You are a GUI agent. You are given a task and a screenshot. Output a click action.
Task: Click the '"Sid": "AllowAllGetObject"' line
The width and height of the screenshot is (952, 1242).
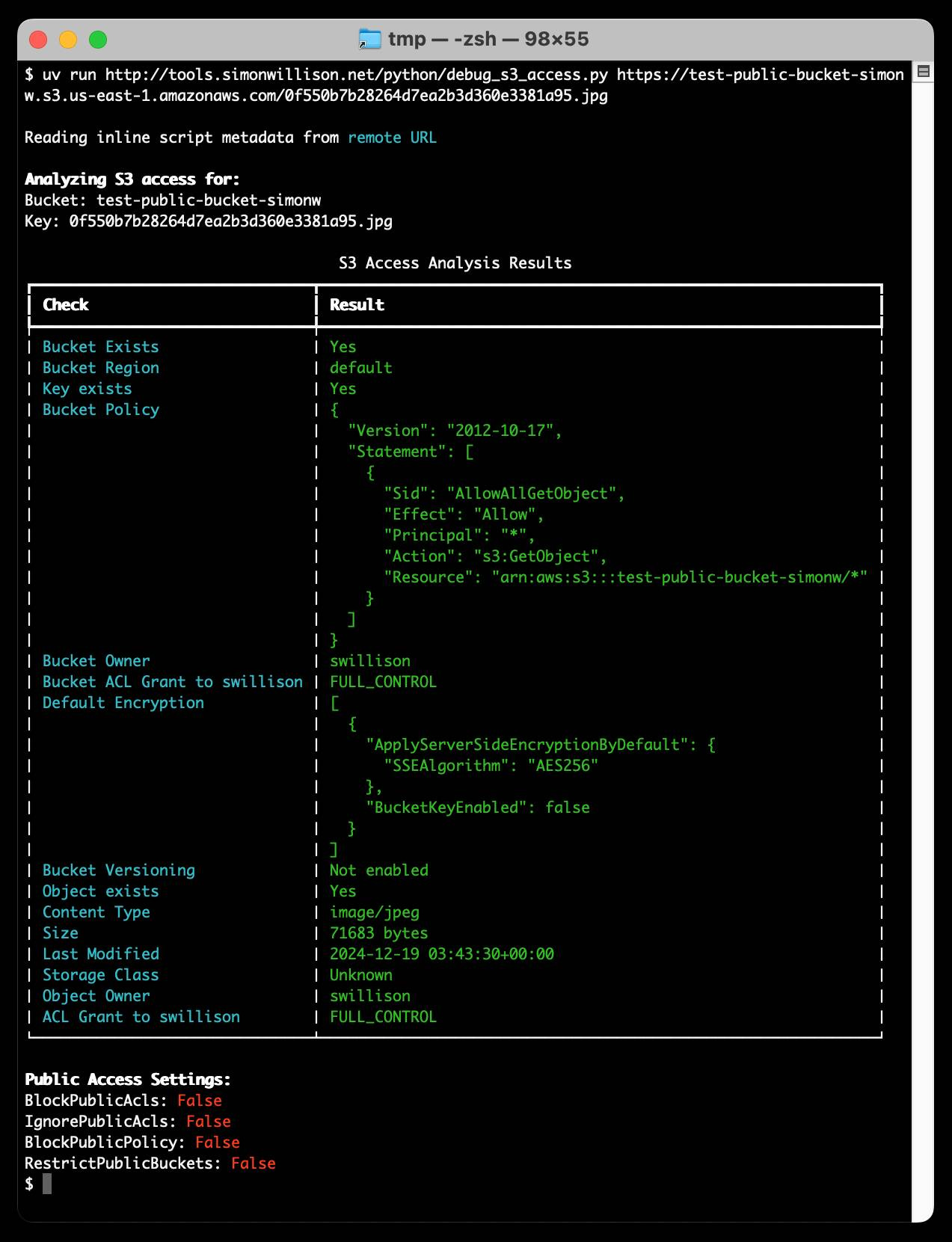pos(504,494)
